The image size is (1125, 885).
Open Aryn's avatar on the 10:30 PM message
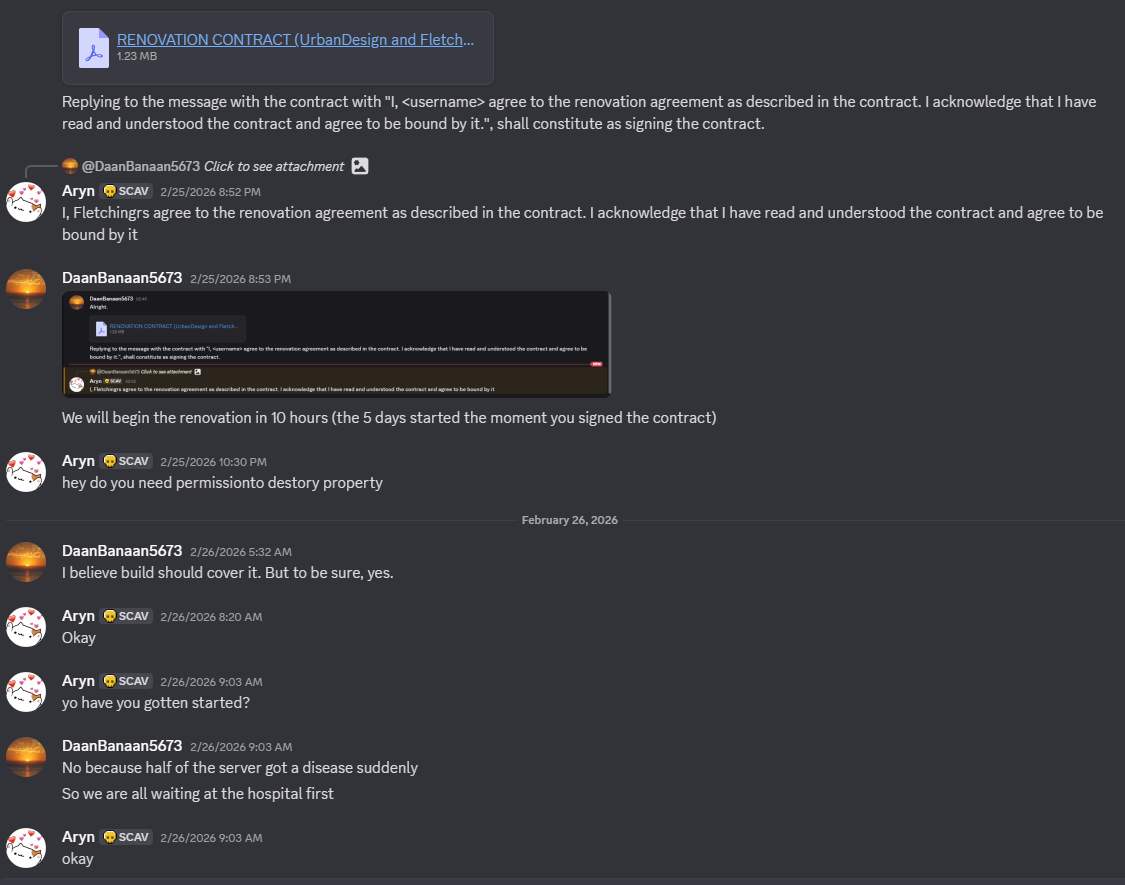pos(26,472)
